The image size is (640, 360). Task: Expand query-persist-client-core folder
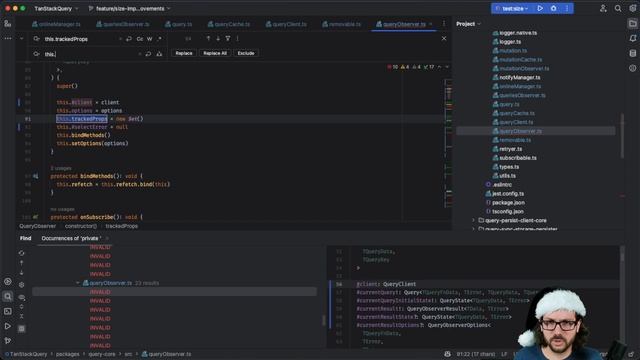pyautogui.click(x=473, y=220)
